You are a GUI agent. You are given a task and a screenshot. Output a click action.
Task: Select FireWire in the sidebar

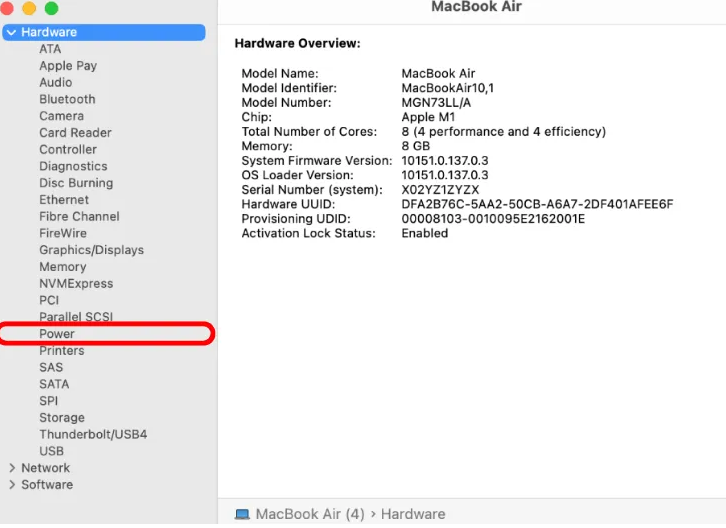tap(63, 233)
